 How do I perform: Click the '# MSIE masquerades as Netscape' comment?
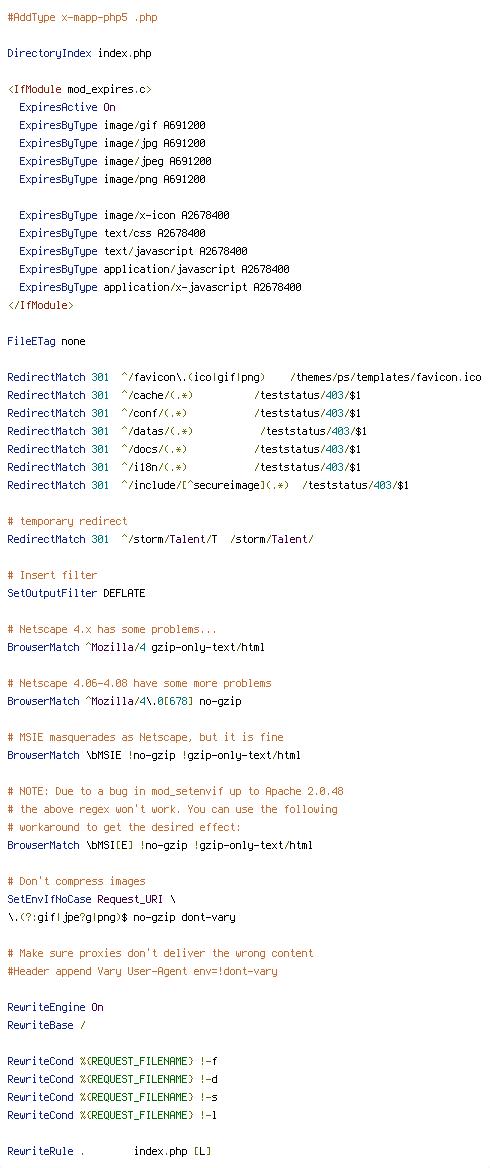pos(145,737)
